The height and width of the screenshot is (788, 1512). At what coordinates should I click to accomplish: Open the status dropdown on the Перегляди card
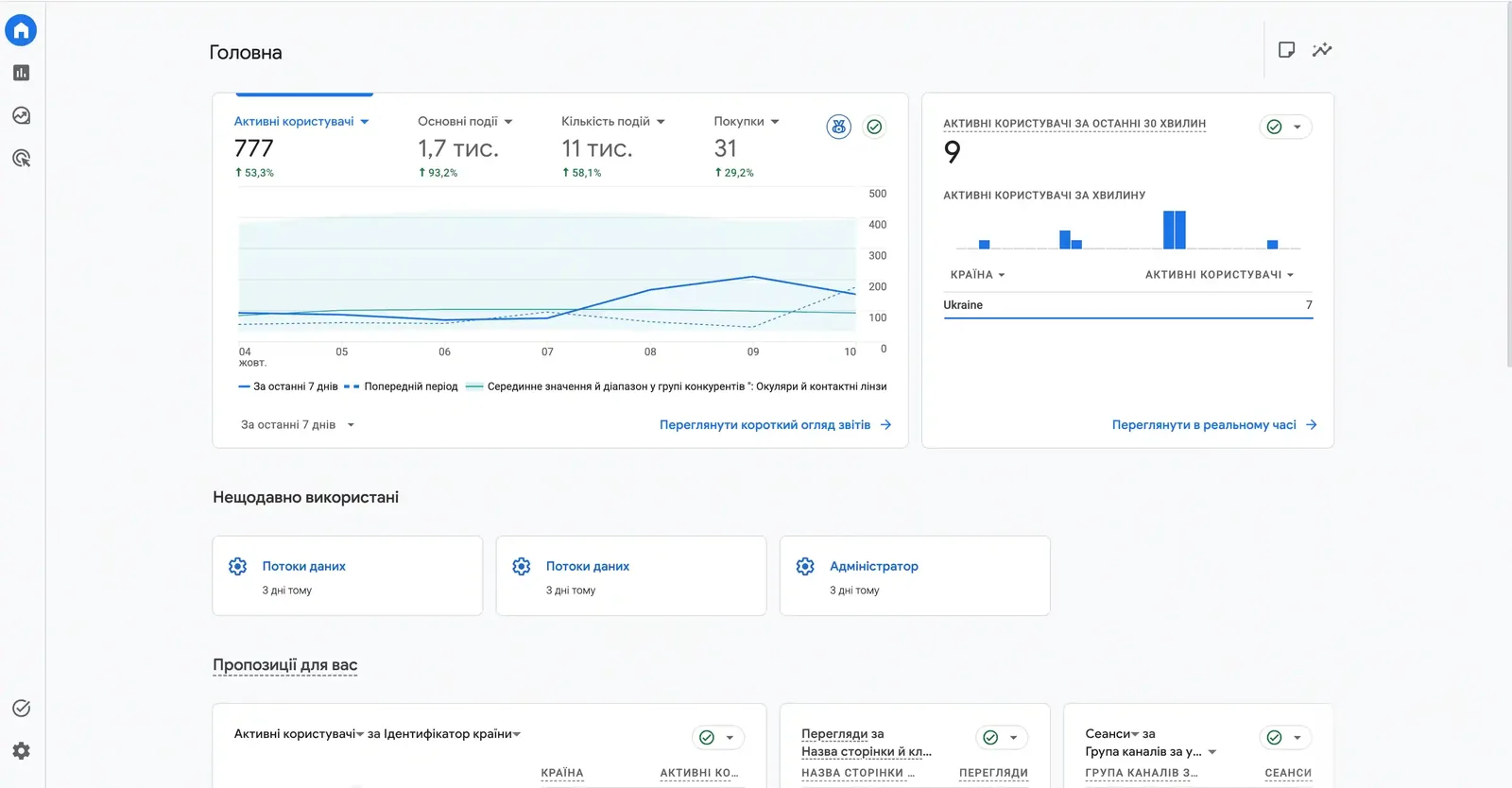coord(1002,738)
